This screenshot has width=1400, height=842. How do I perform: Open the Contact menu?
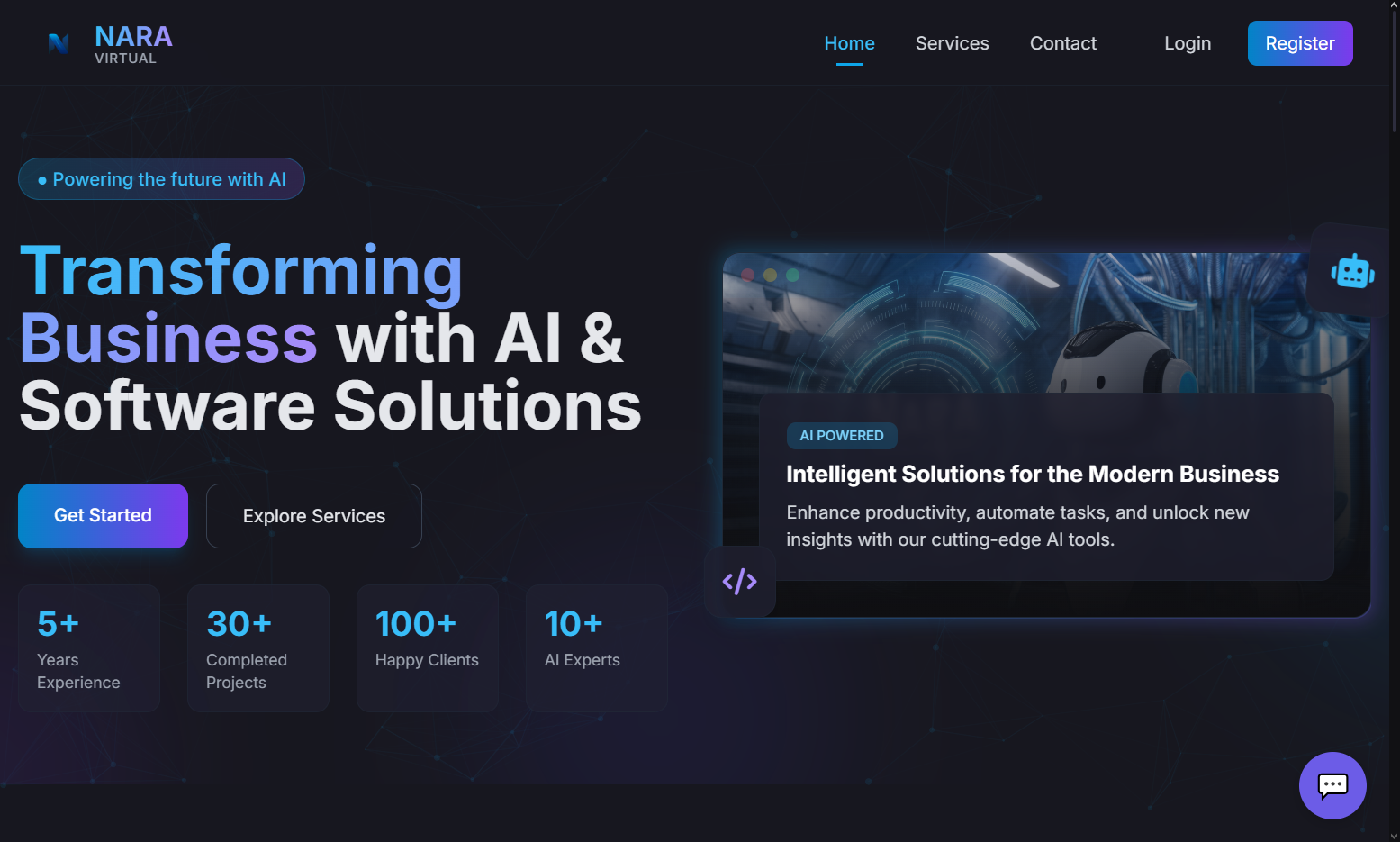click(1062, 42)
